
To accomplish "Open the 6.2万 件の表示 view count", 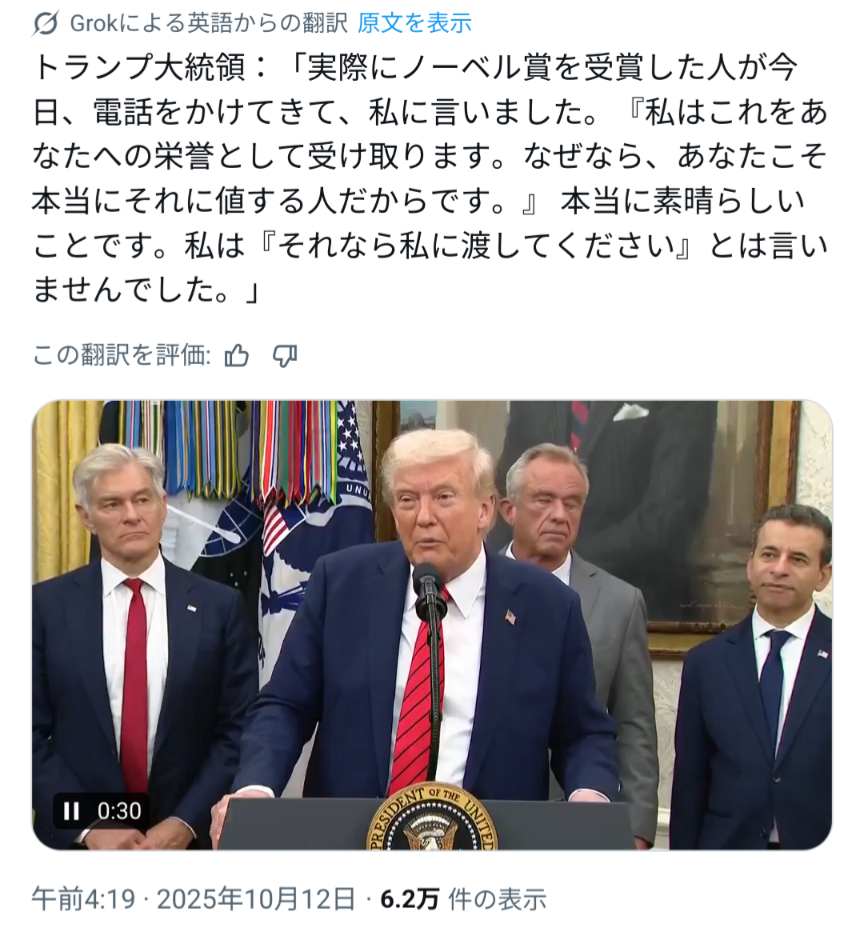I will 463,899.
